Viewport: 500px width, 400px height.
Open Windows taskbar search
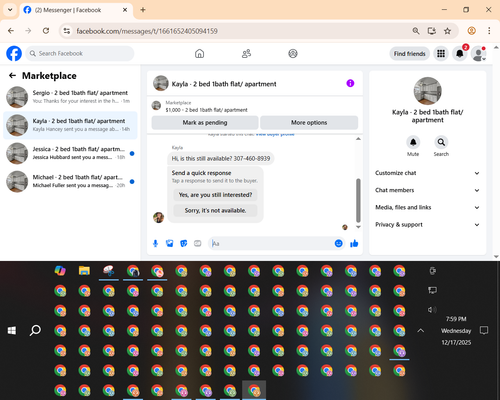[x=35, y=330]
